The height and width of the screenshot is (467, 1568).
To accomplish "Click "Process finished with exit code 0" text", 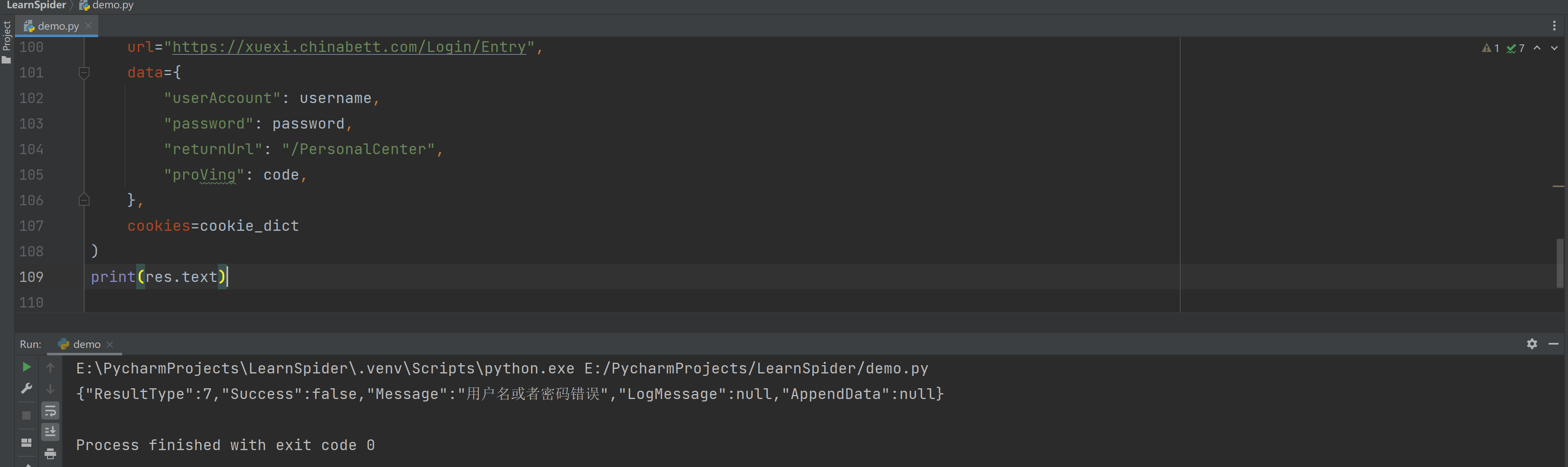I will point(225,445).
